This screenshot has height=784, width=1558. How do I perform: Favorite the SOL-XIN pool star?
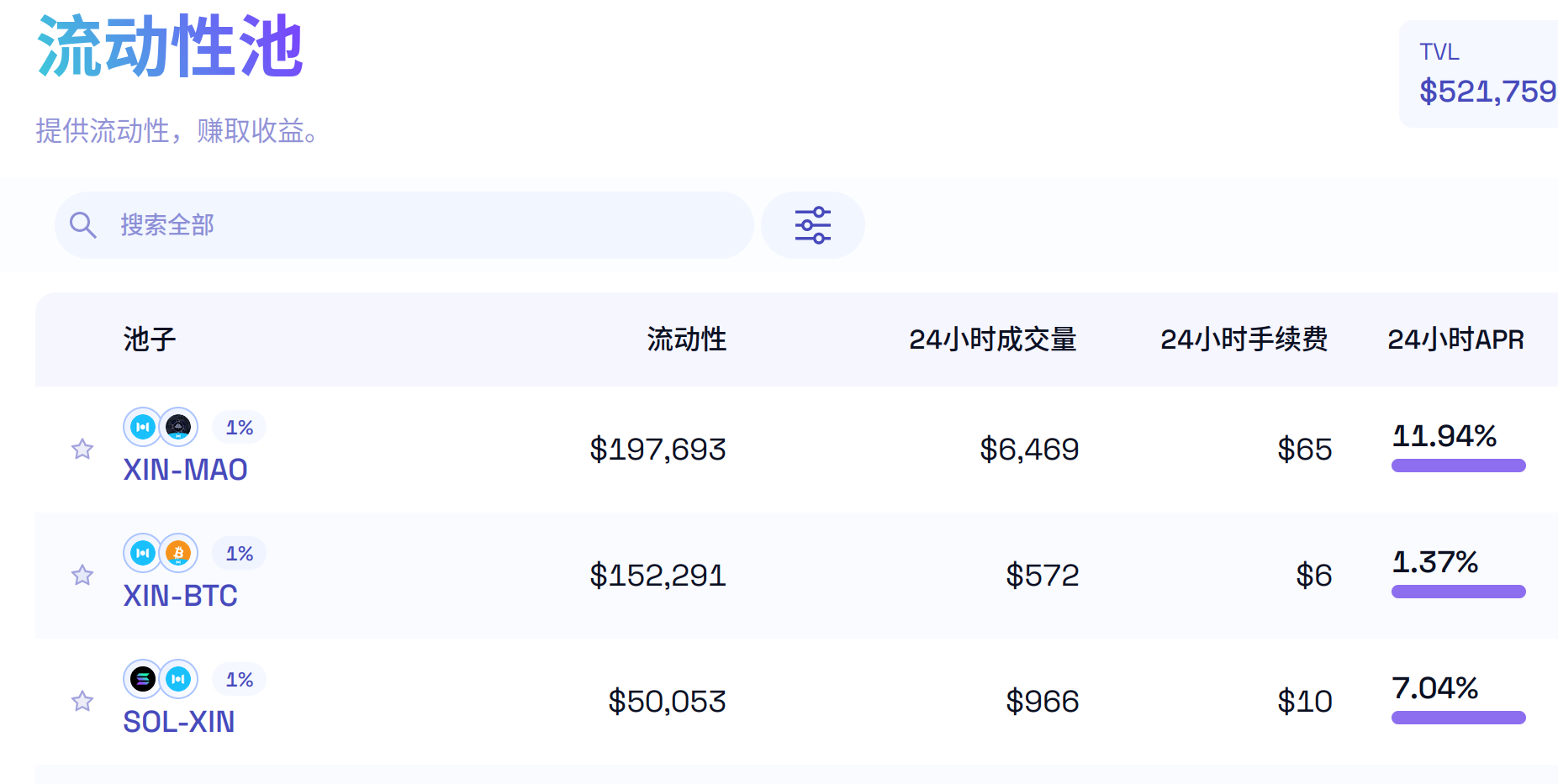(82, 702)
